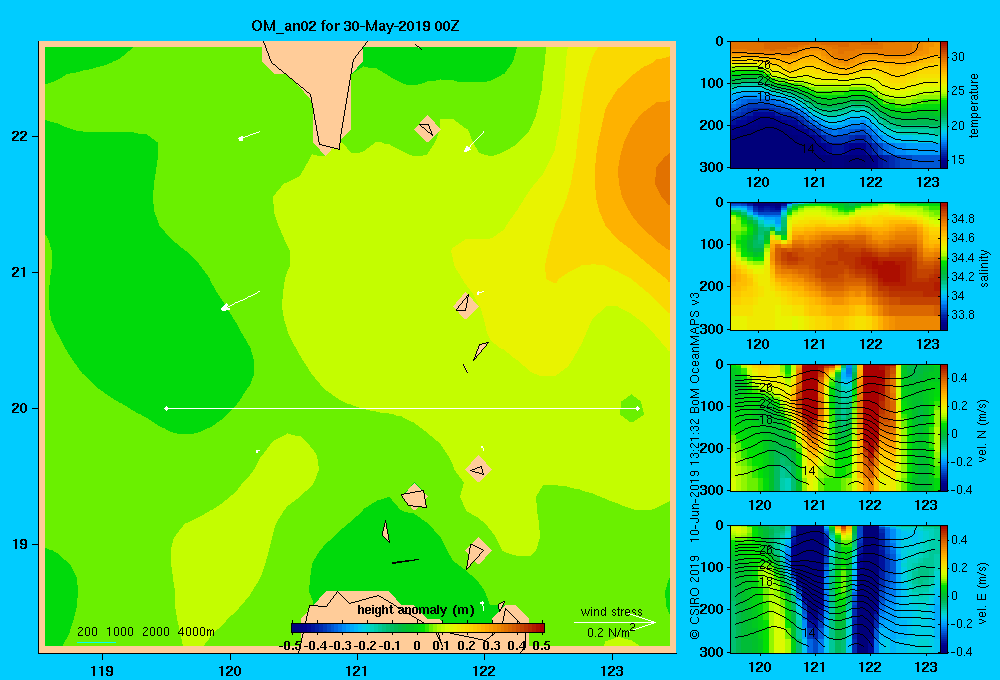Image resolution: width=1000 pixels, height=680 pixels.
Task: Select the "wind stress" legend label
Action: pos(612,611)
